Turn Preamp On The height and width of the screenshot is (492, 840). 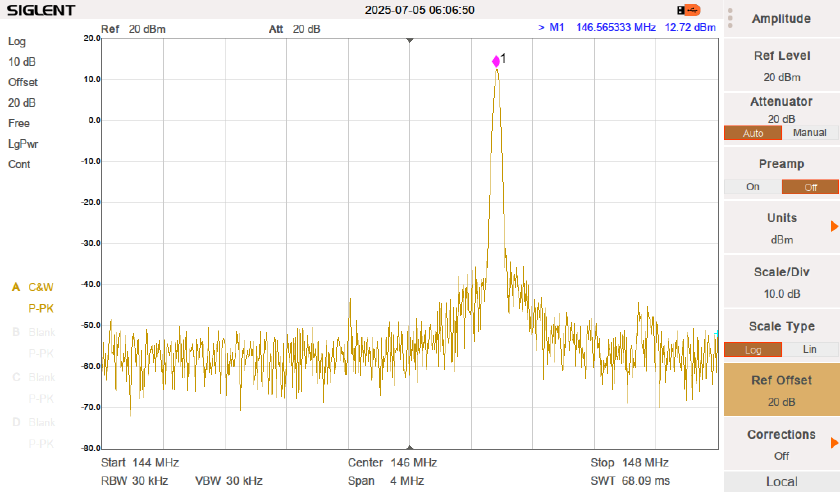coord(753,187)
